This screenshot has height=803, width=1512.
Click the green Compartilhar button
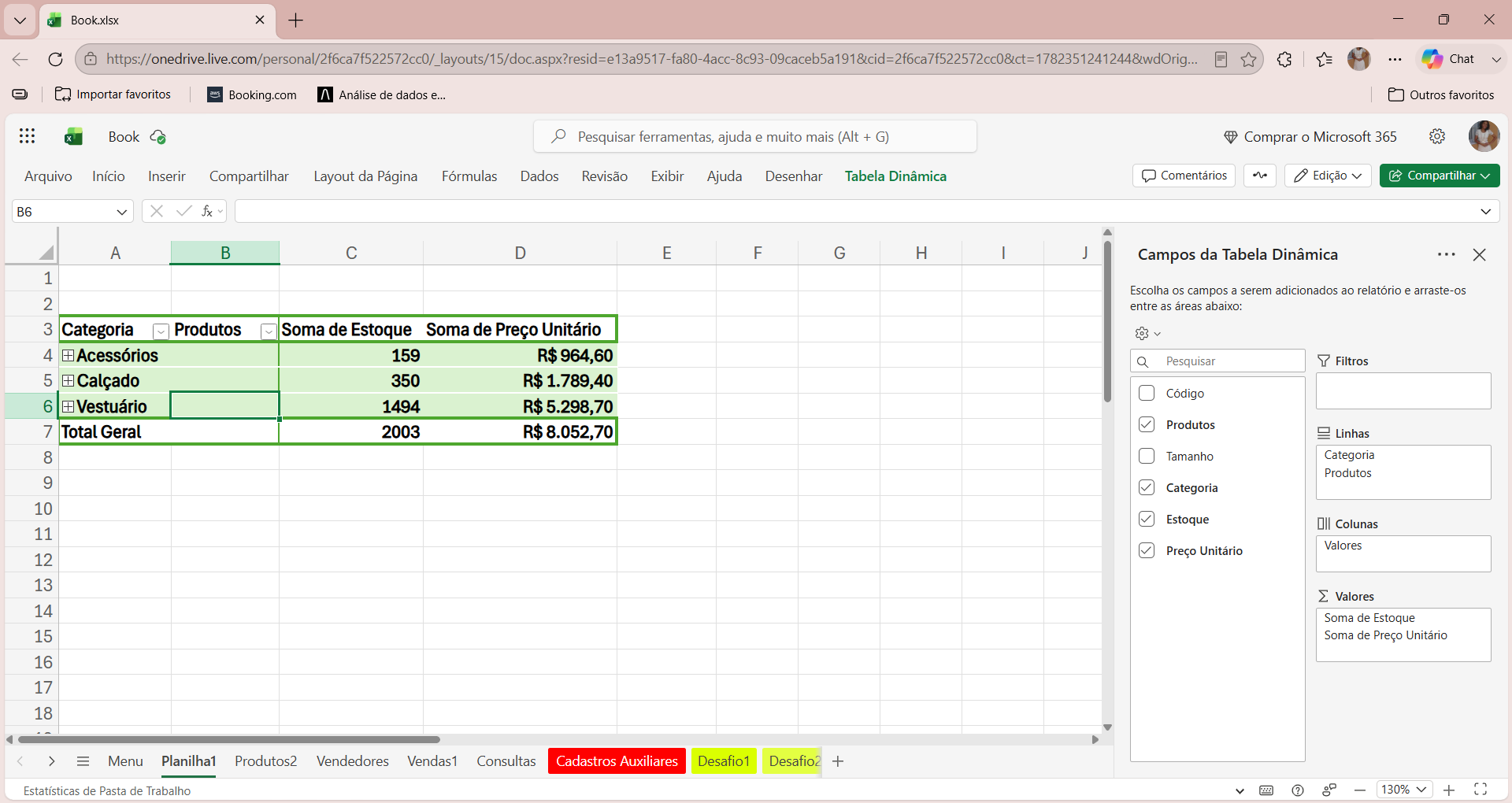pos(1440,176)
